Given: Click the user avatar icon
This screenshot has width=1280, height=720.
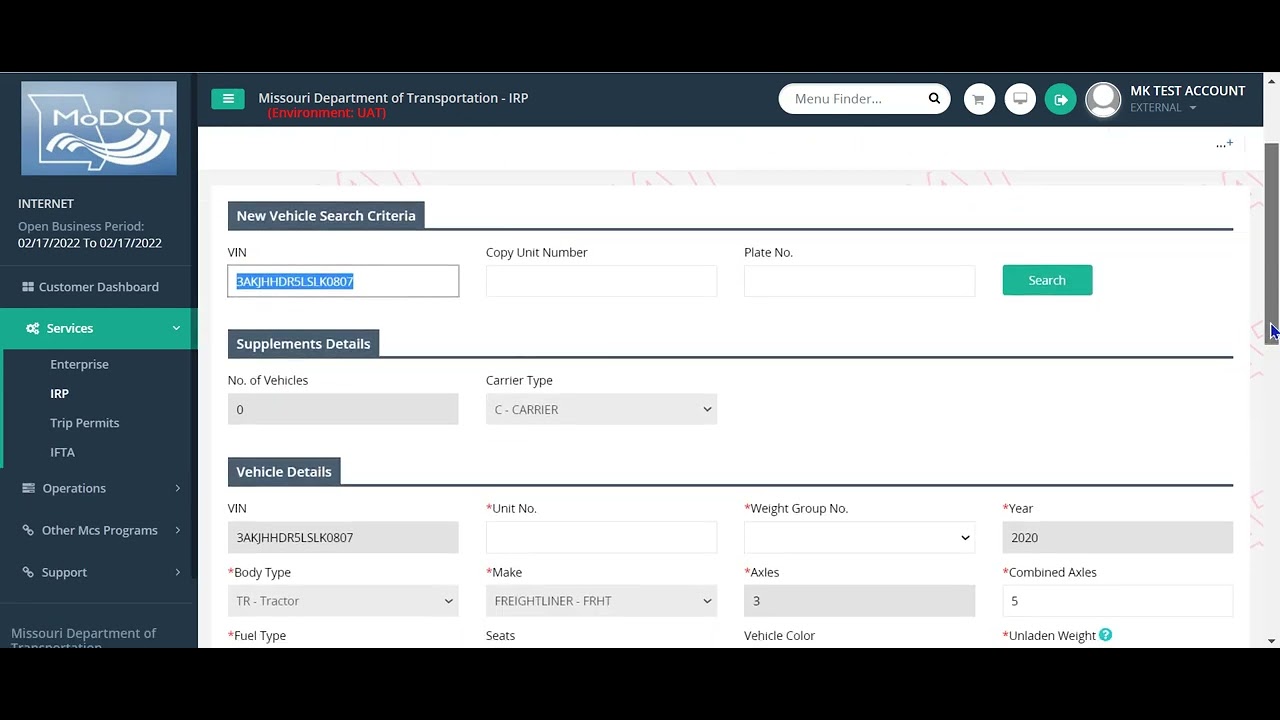Looking at the screenshot, I should tap(1103, 99).
